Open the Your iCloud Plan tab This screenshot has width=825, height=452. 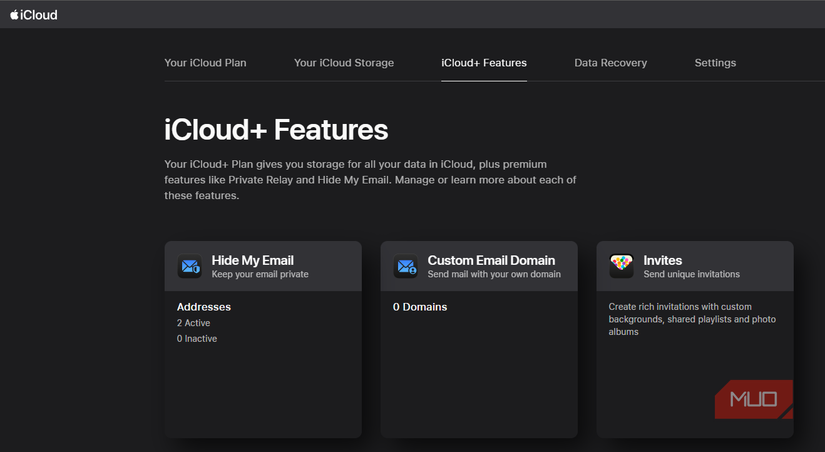coord(205,63)
